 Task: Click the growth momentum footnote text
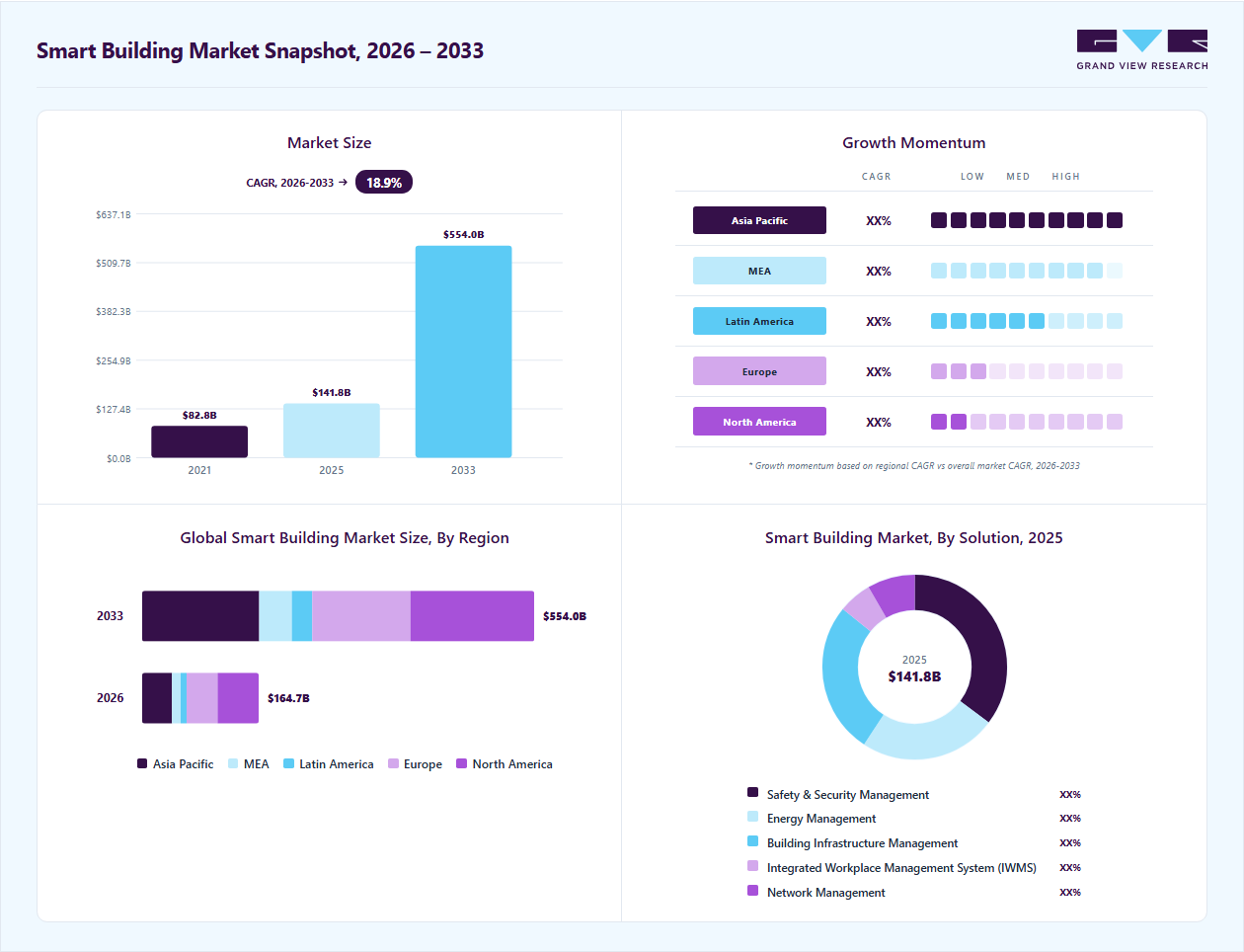tap(914, 466)
